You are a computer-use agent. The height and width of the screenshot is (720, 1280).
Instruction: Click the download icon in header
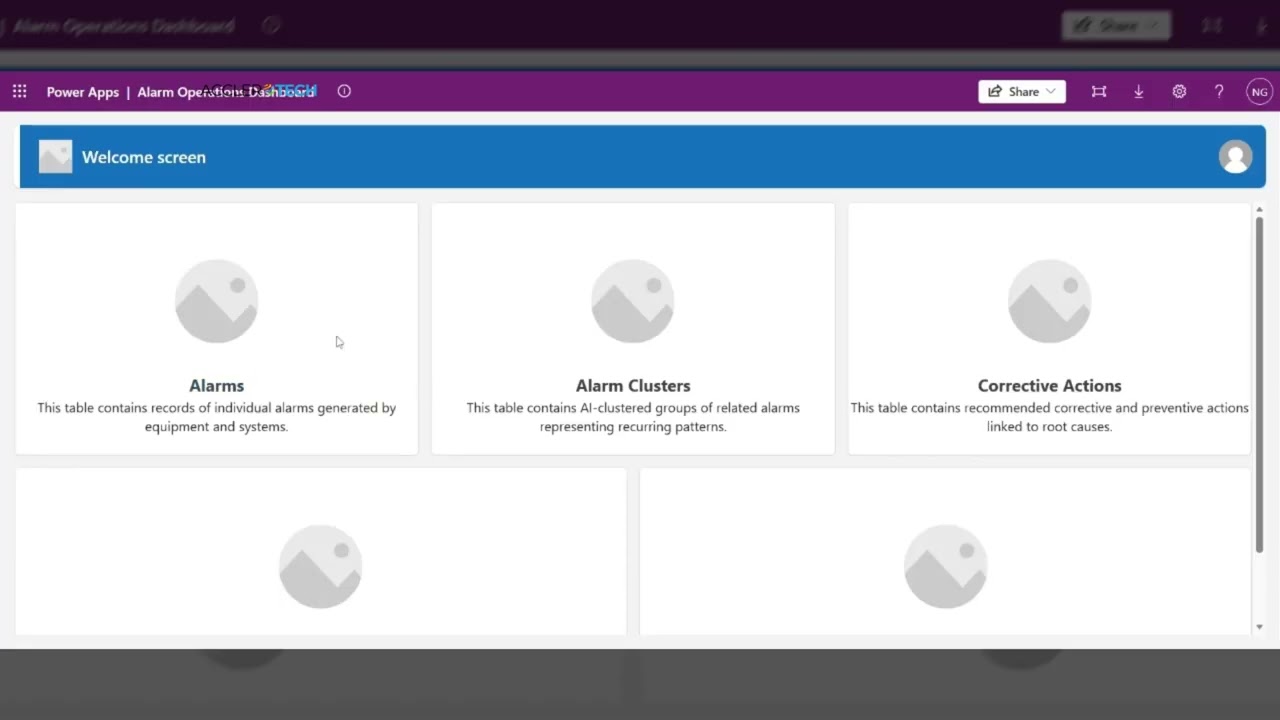[1138, 91]
